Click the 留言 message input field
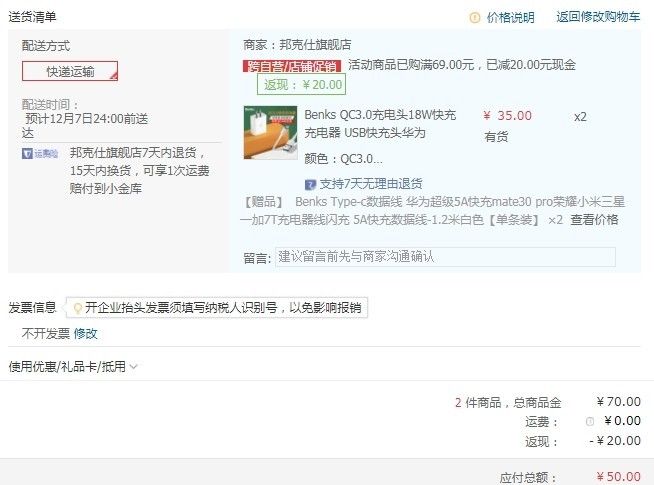The image size is (654, 485). coord(445,257)
